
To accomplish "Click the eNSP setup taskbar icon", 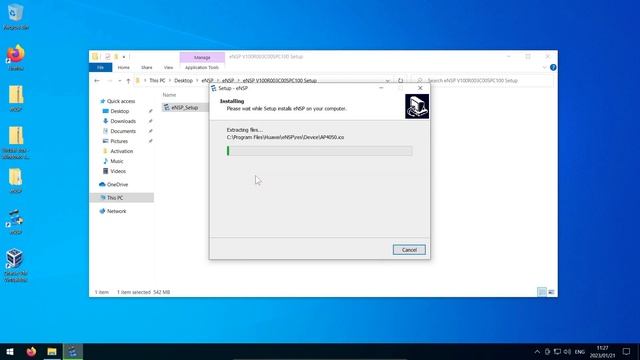I will pos(73,351).
